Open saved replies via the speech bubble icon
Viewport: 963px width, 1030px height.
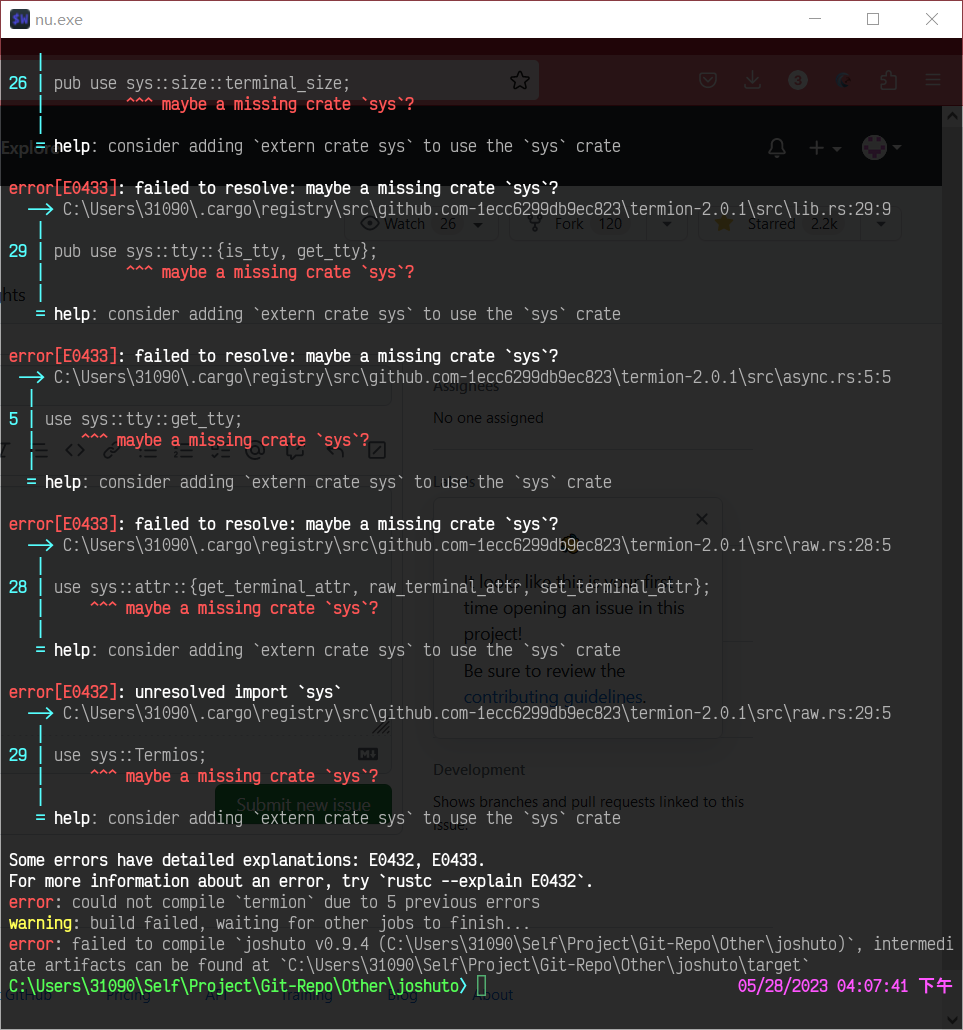(295, 450)
